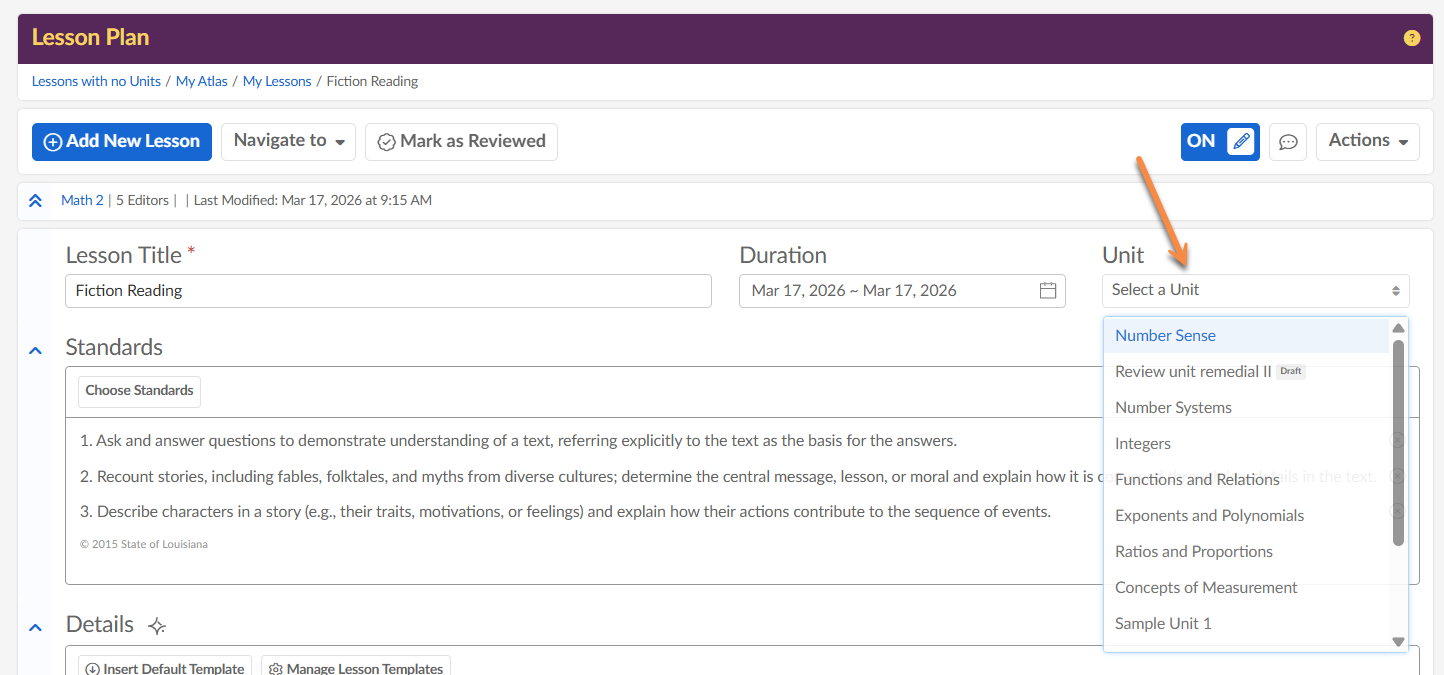The image size is (1444, 675).
Task: Click the pencil edit icon in ON switch
Action: pyautogui.click(x=1241, y=142)
